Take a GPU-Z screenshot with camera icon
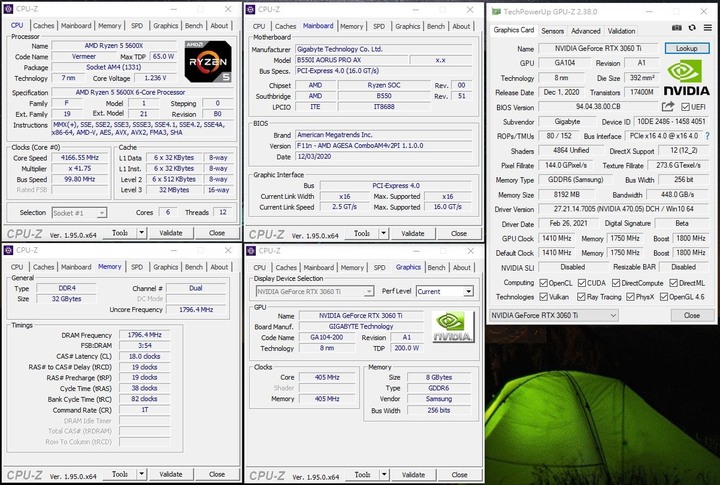The height and width of the screenshot is (485, 720). 676,28
